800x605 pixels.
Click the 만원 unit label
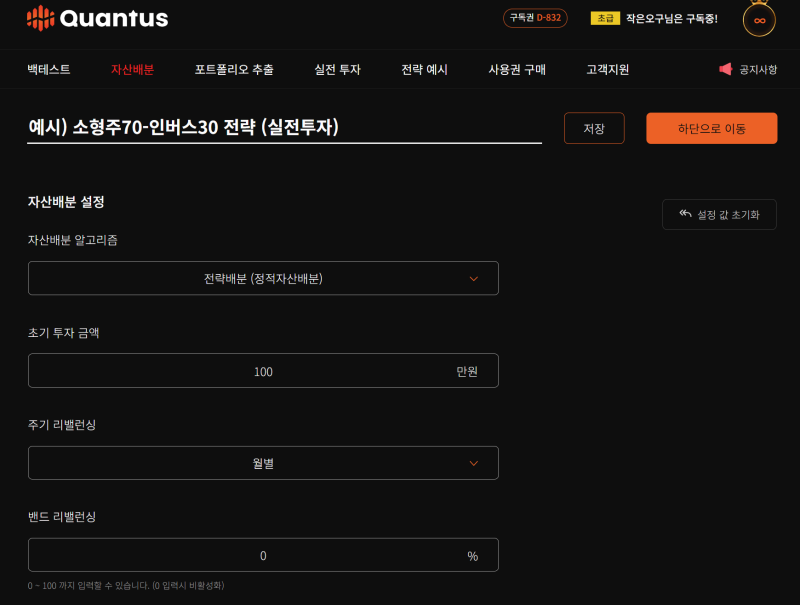[467, 371]
